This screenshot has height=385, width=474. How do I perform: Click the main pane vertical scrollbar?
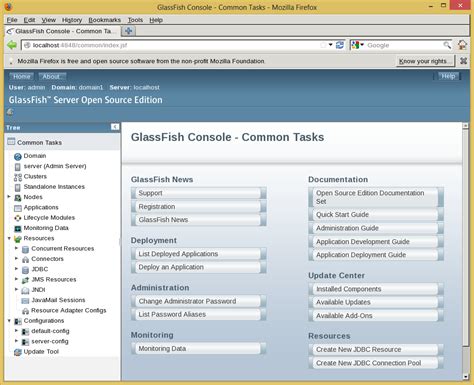click(466, 237)
